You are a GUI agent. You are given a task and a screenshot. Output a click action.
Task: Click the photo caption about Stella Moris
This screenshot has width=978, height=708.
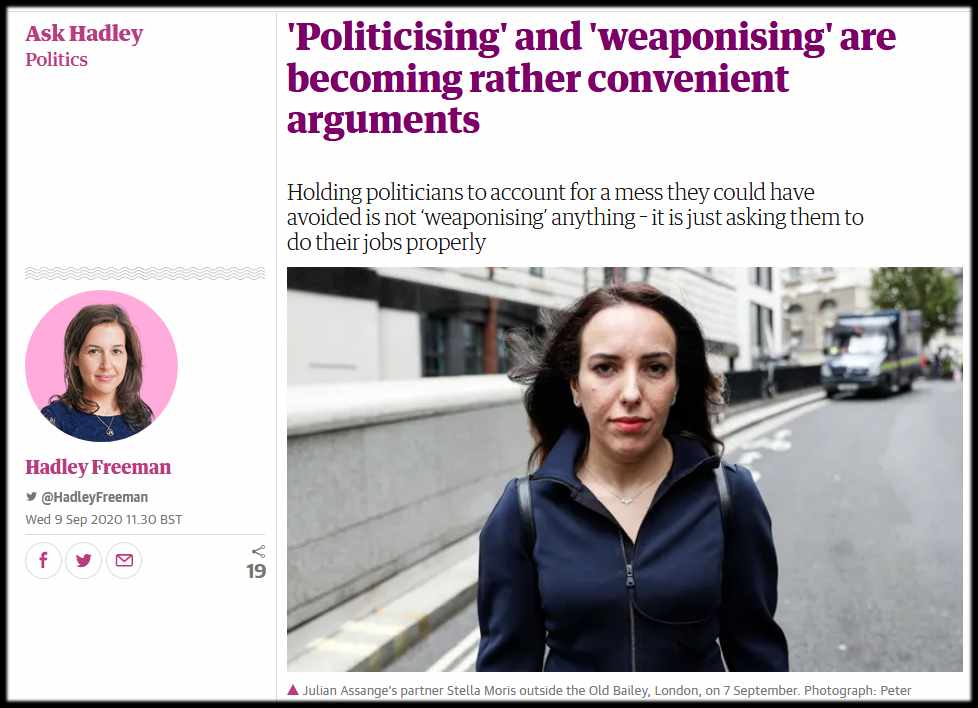pyautogui.click(x=607, y=691)
